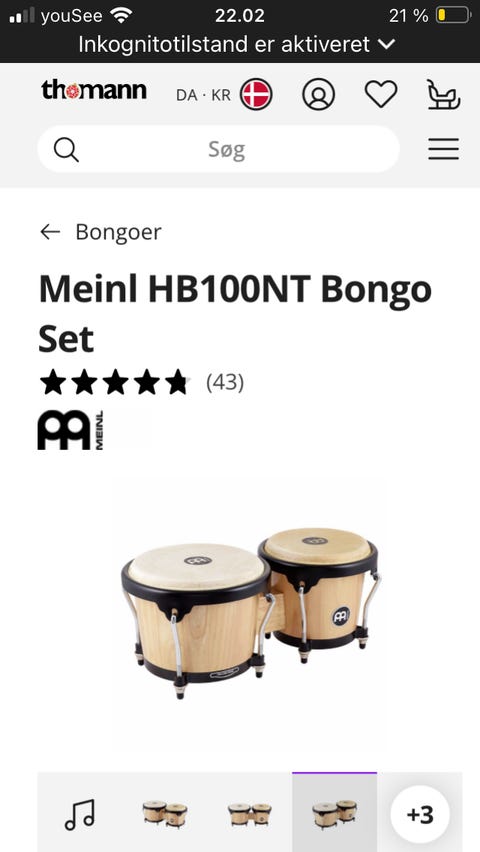480x852 pixels.
Task: Select the second bongo product thumbnail
Action: (250, 813)
